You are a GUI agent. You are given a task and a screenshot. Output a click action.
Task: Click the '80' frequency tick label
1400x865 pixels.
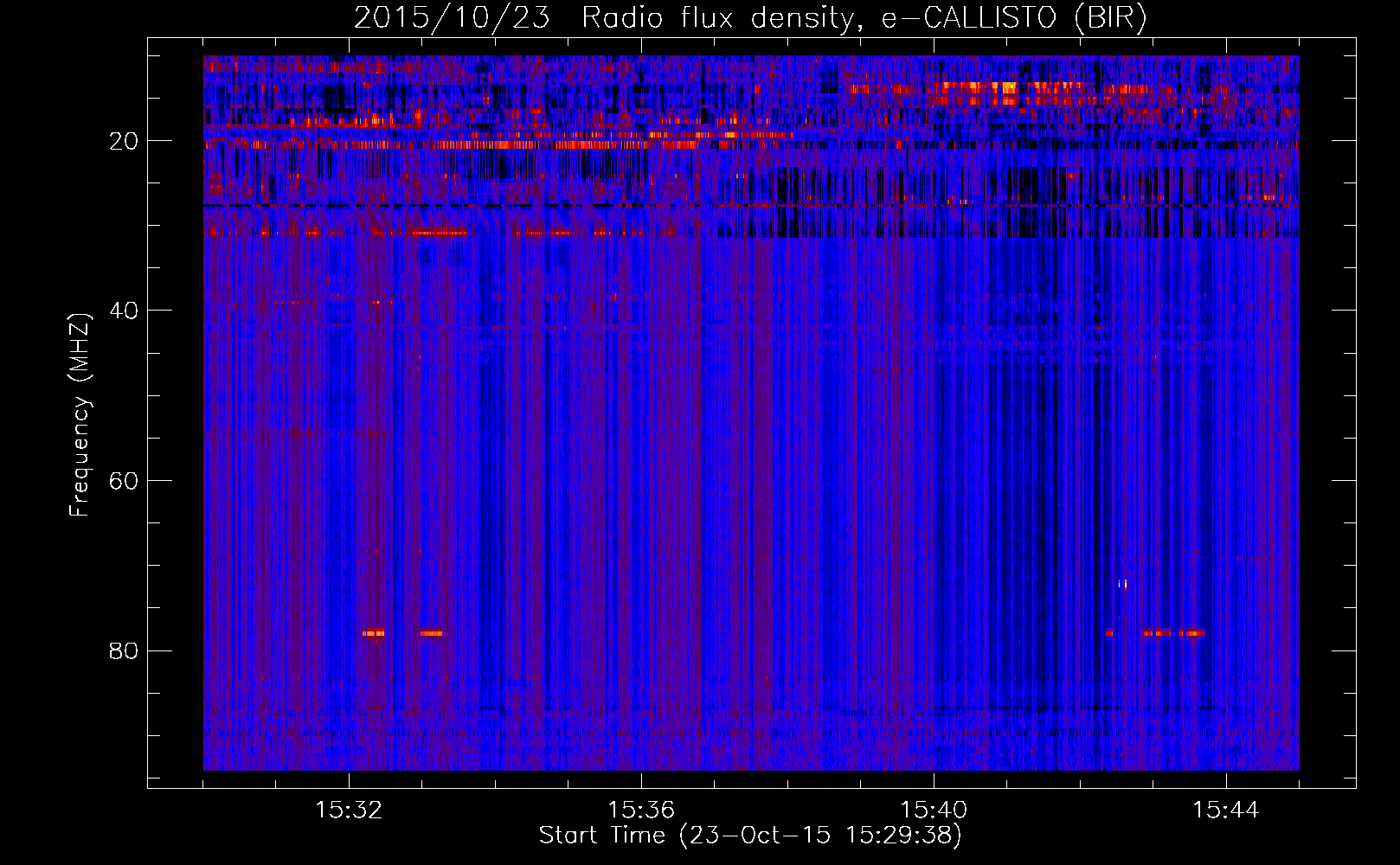click(x=124, y=650)
